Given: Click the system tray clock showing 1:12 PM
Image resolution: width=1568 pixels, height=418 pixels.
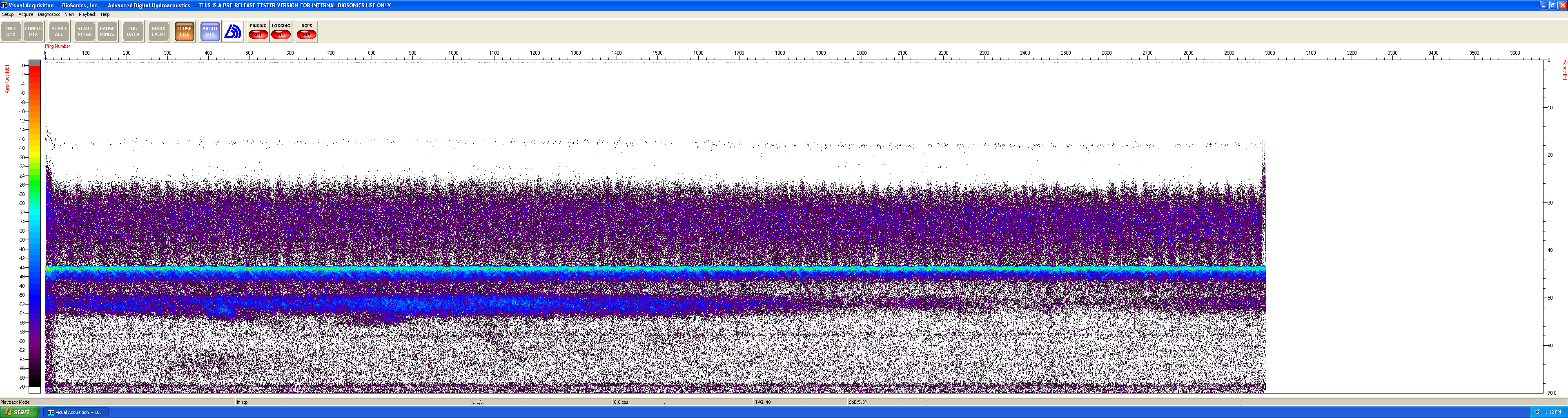Looking at the screenshot, I should point(1553,412).
